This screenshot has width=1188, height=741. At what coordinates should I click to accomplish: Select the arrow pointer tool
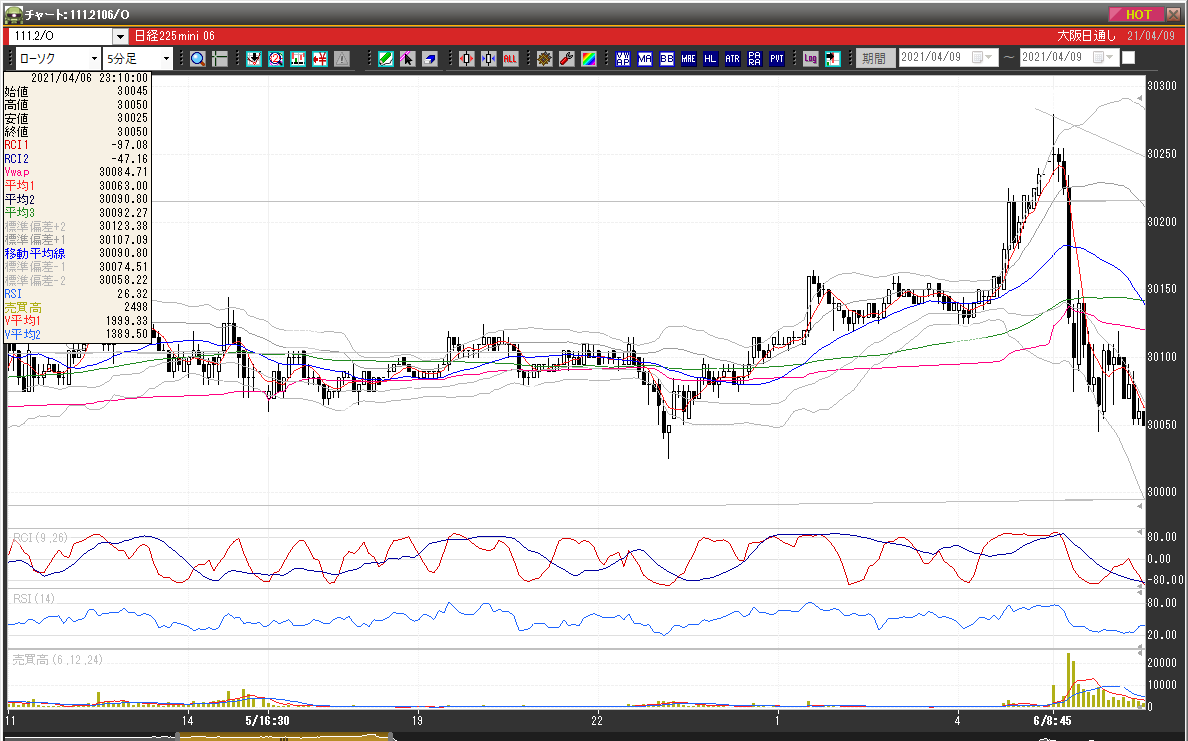point(407,59)
